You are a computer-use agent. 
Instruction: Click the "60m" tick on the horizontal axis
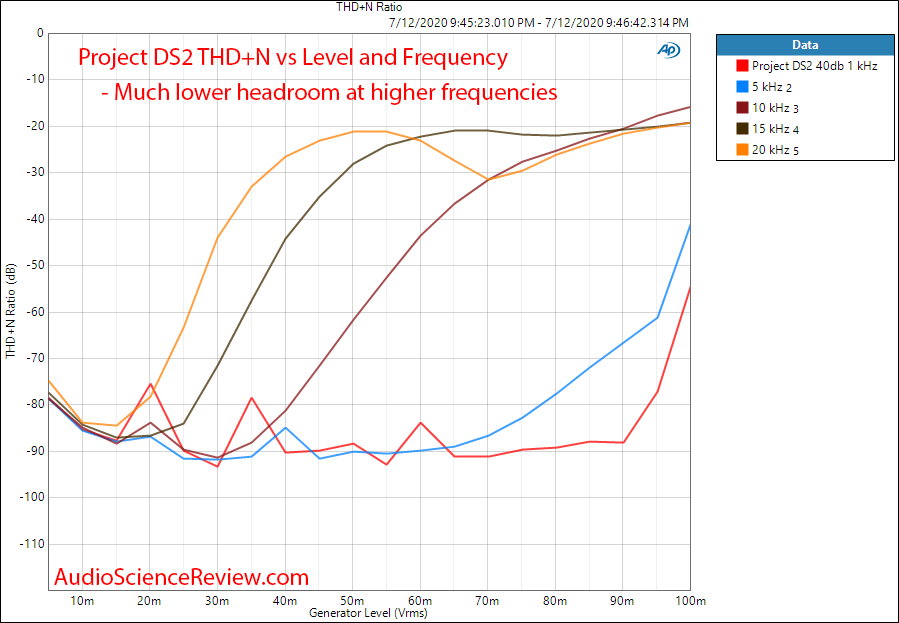click(x=420, y=601)
